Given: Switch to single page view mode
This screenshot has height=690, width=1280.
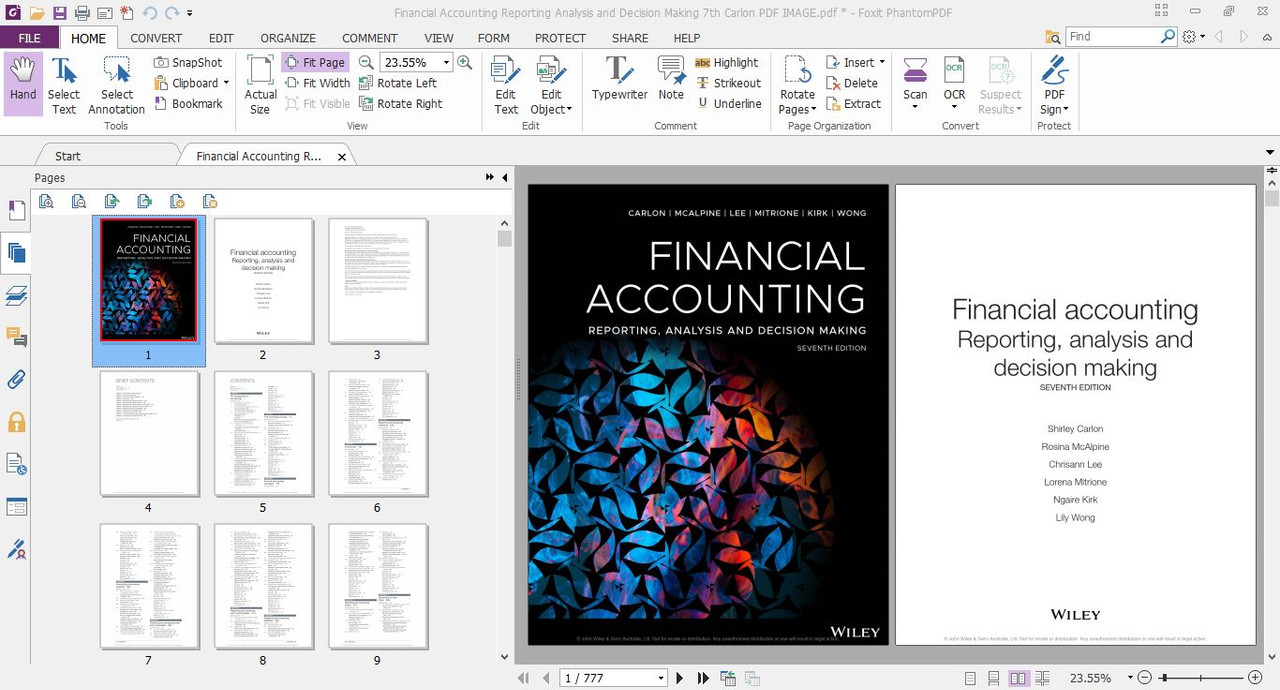Looking at the screenshot, I should 970,678.
